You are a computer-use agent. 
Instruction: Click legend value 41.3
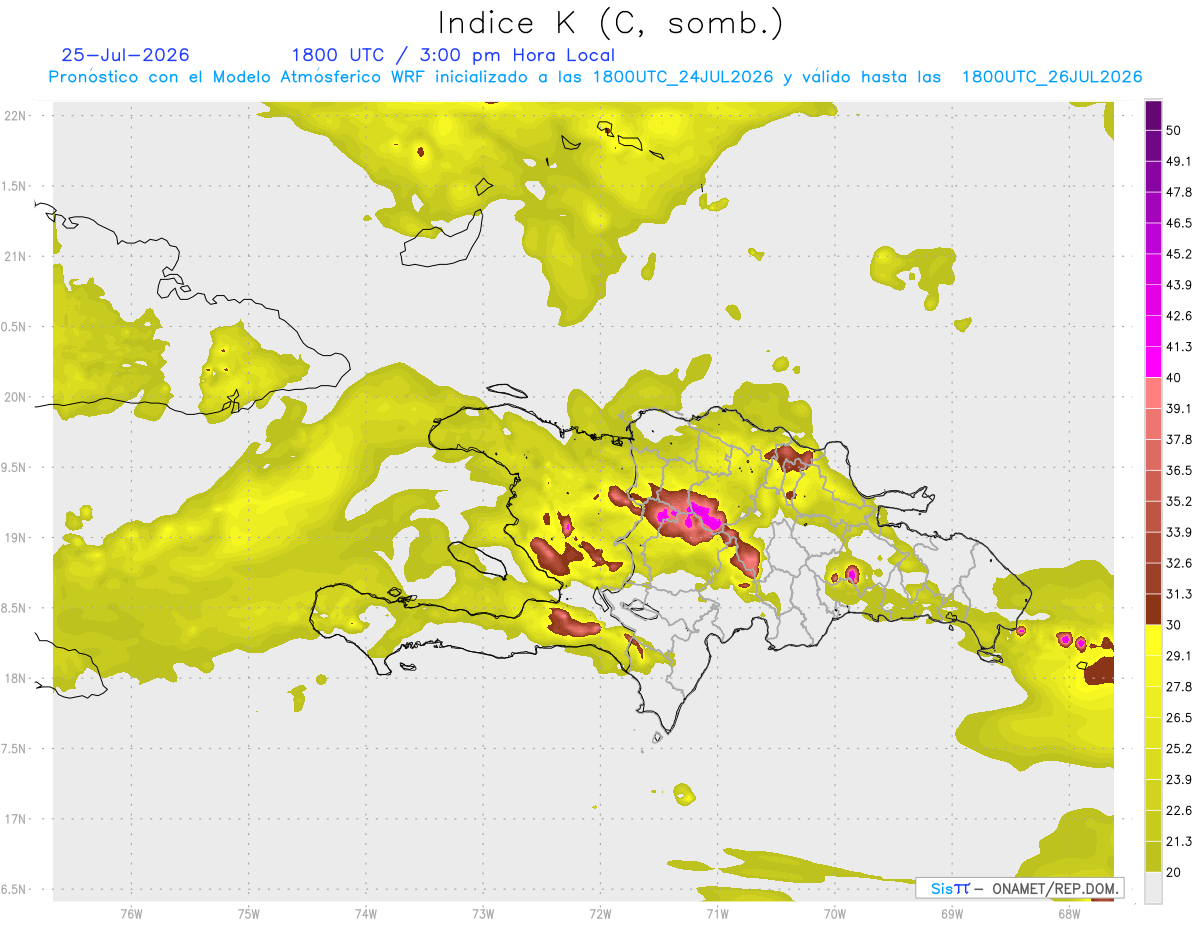(1179, 347)
